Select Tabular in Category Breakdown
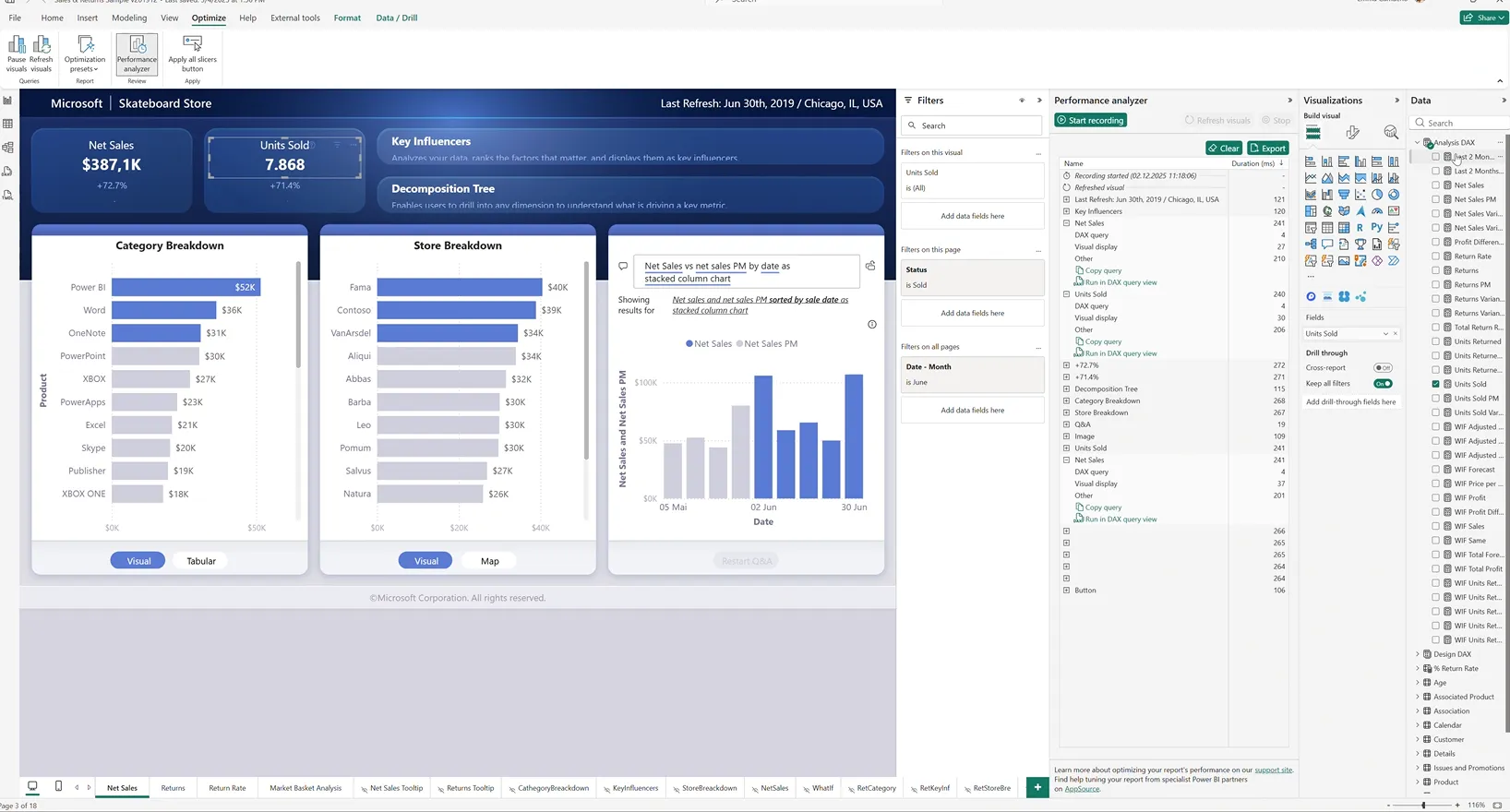This screenshot has width=1510, height=812. tap(201, 561)
